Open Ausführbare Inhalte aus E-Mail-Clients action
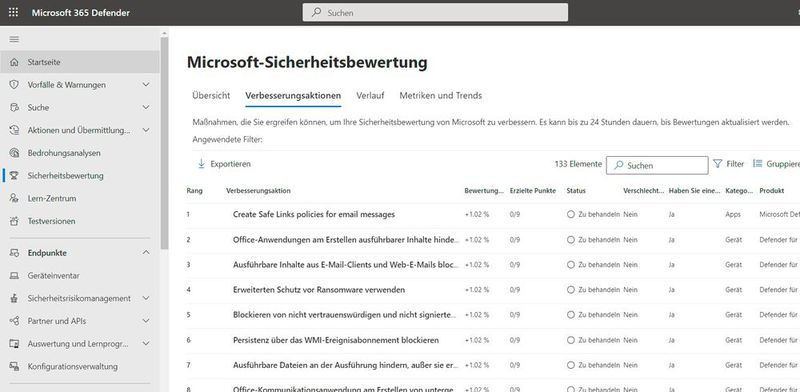Viewport: 800px width, 392px height. [x=346, y=264]
